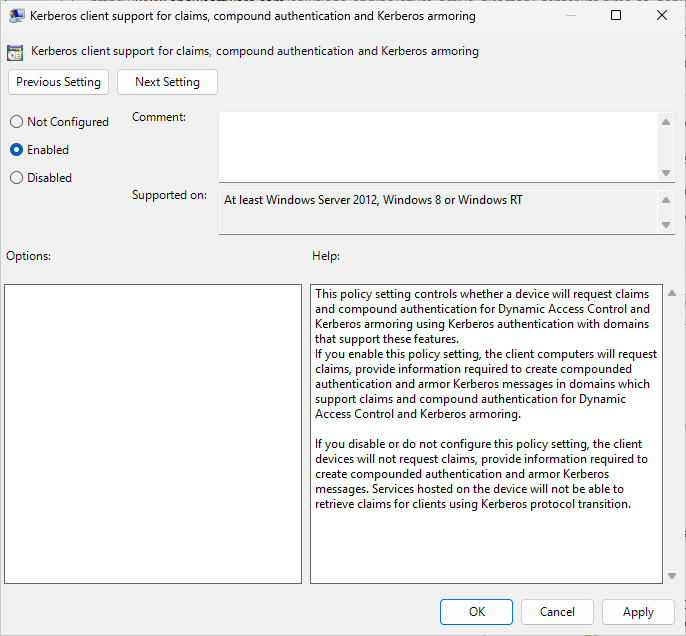The width and height of the screenshot is (686, 636).
Task: Click the Group Policy title bar icon
Action: (x=16, y=16)
